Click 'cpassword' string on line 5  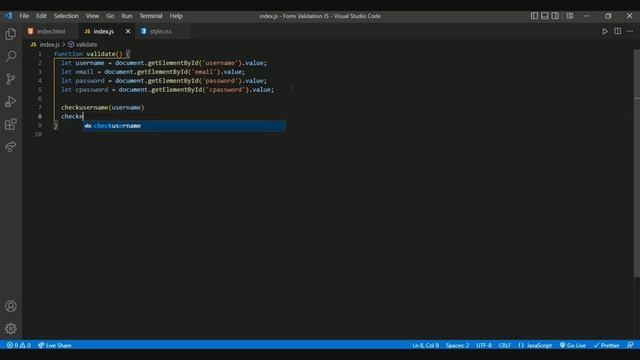click(x=226, y=90)
